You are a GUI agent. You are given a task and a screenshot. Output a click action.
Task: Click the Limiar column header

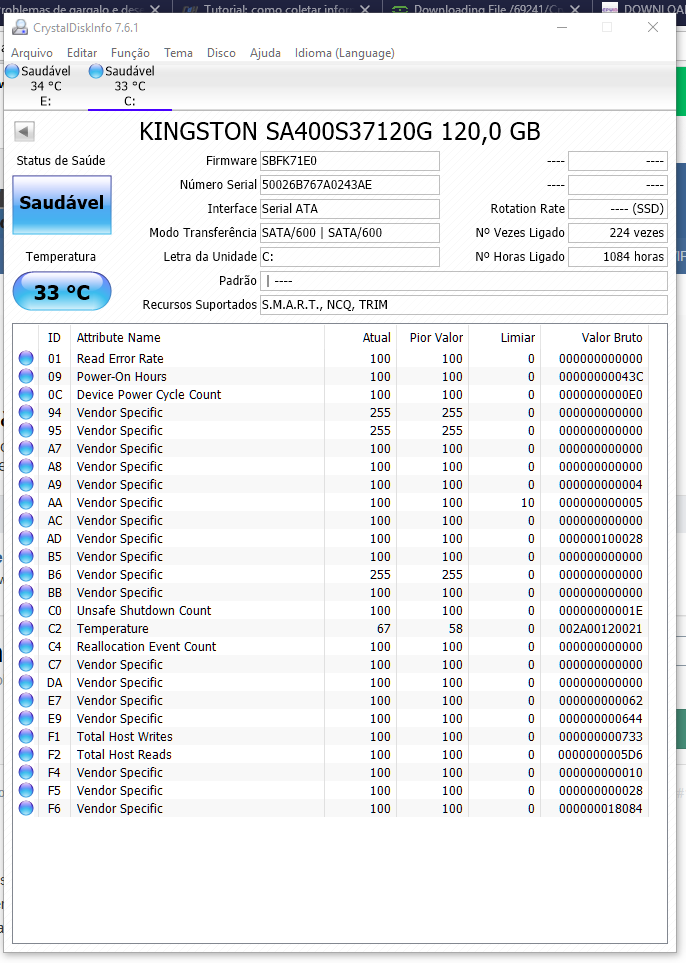pos(518,338)
